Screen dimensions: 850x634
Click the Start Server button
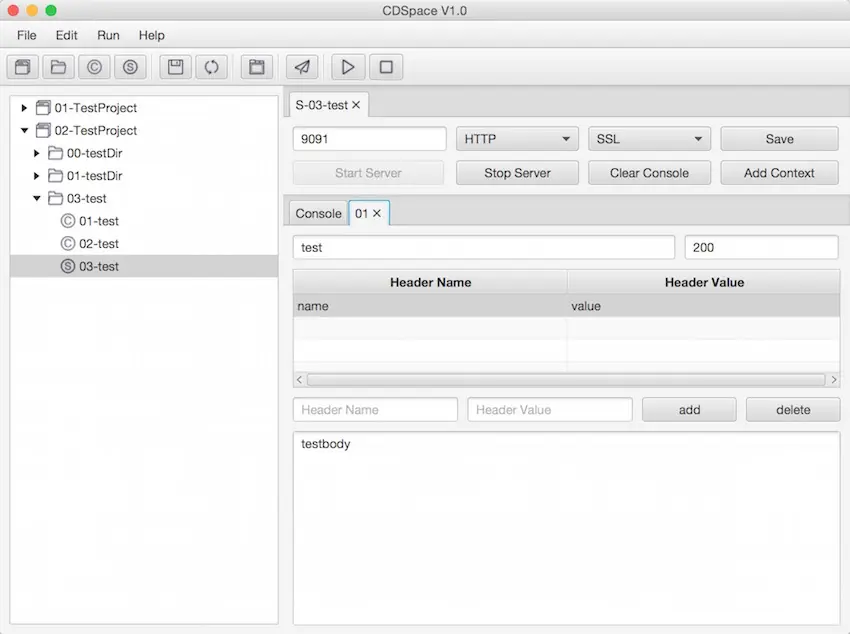pos(369,173)
